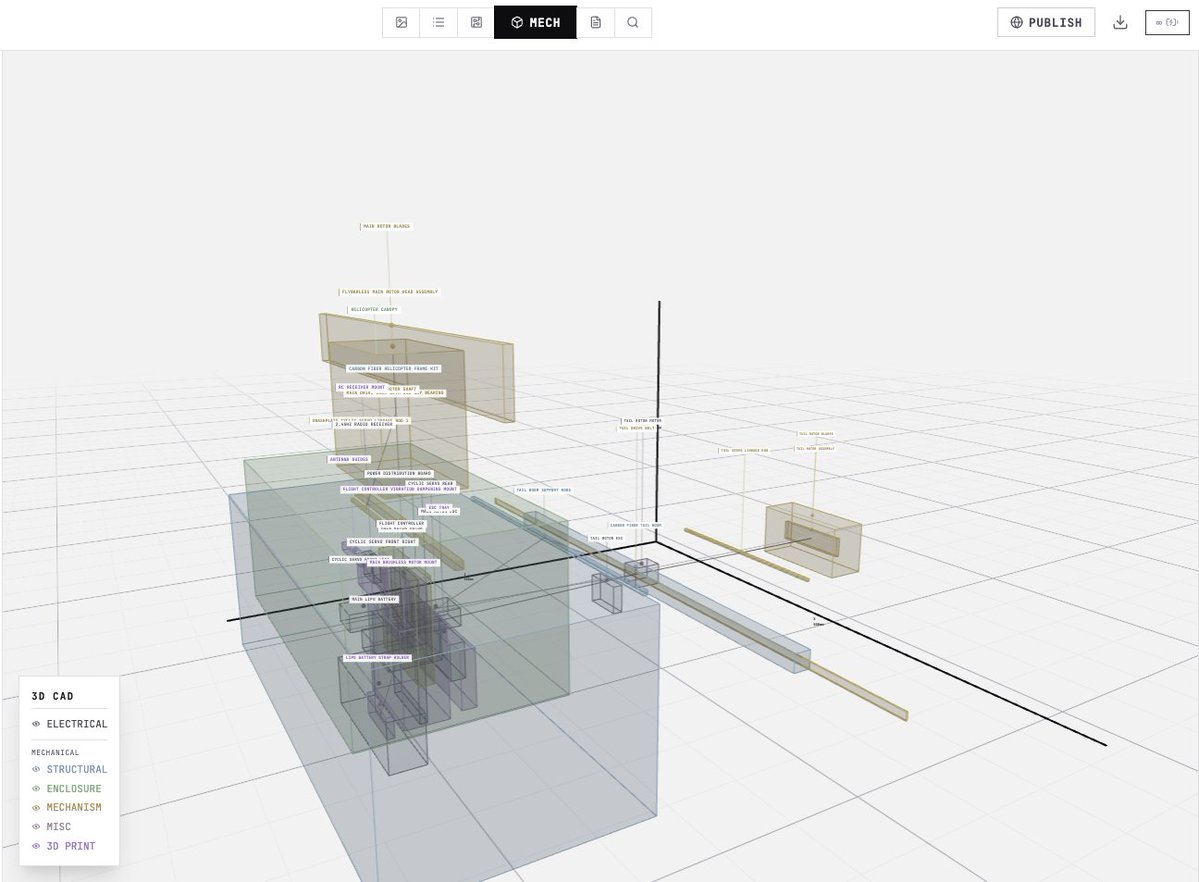This screenshot has width=1199, height=882.
Task: Select the 2.4GHZ RADIO RECEIVER label
Action: (x=364, y=425)
